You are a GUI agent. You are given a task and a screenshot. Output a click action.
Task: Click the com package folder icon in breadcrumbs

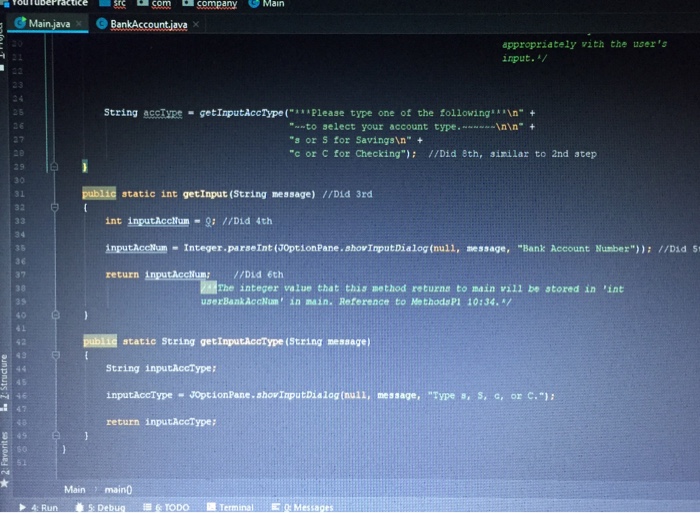(x=142, y=3)
